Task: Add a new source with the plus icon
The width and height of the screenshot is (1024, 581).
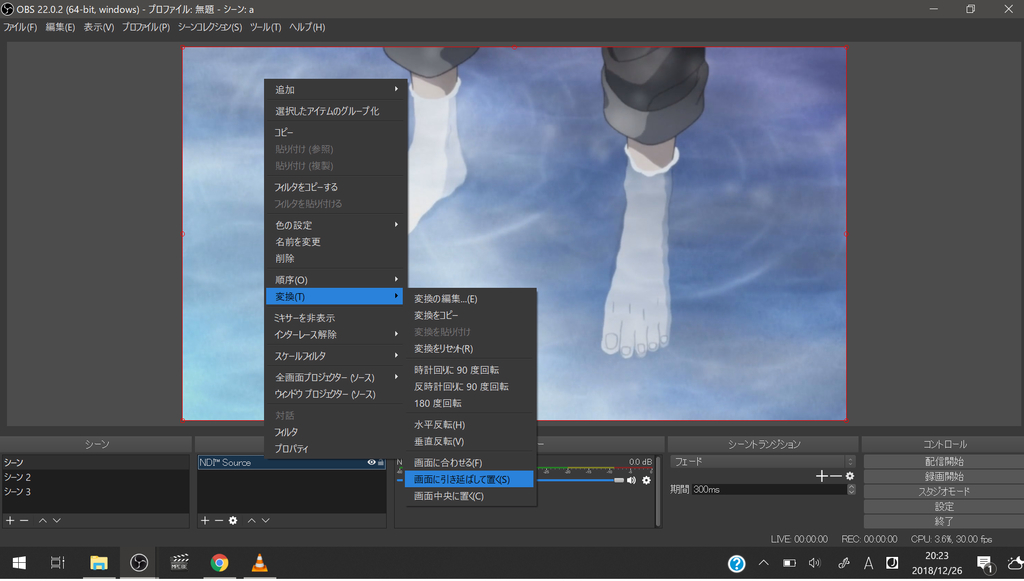Action: 205,520
